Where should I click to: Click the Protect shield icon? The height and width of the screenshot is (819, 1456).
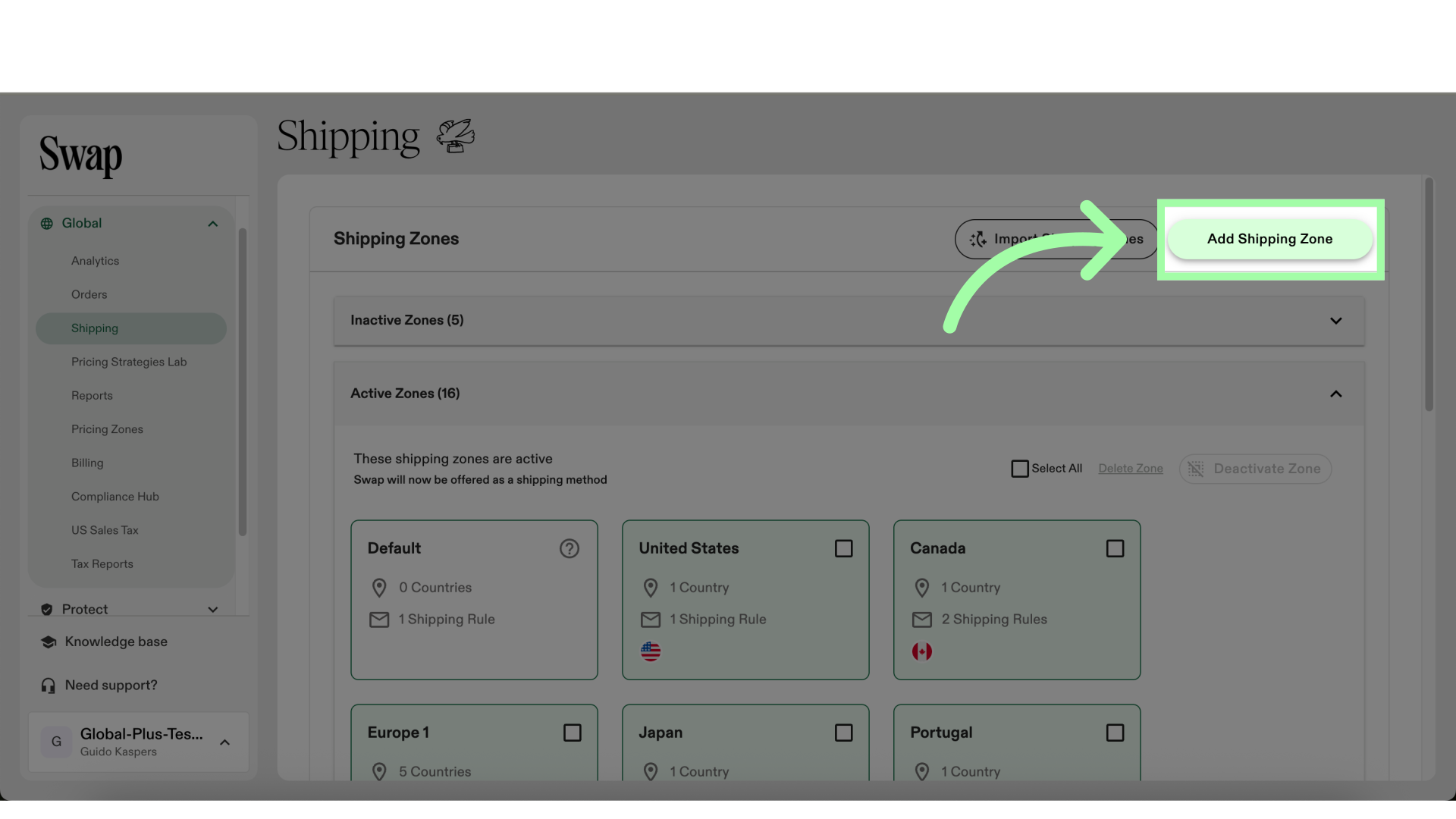(47, 610)
